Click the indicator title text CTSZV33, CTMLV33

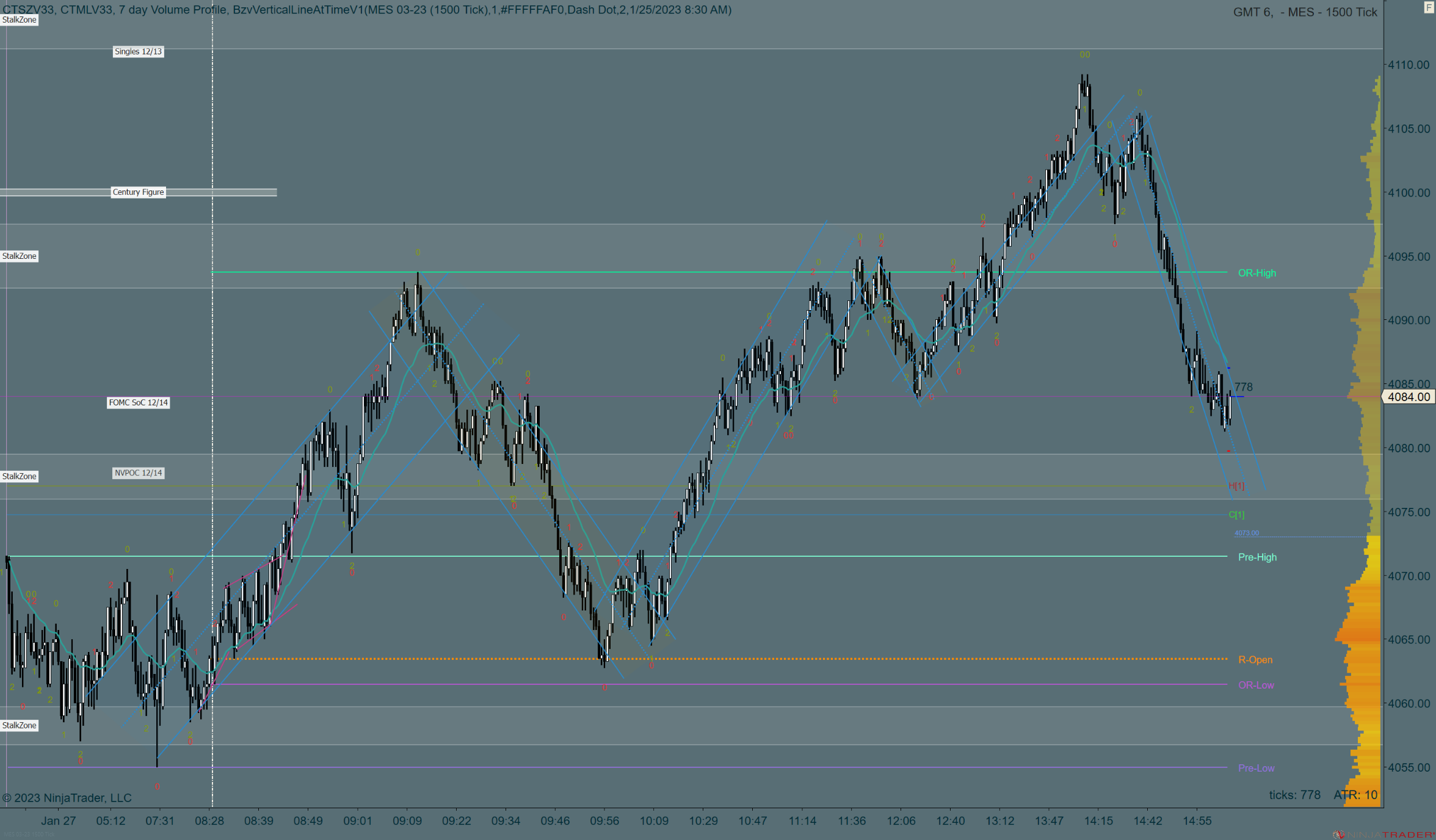pyautogui.click(x=59, y=10)
